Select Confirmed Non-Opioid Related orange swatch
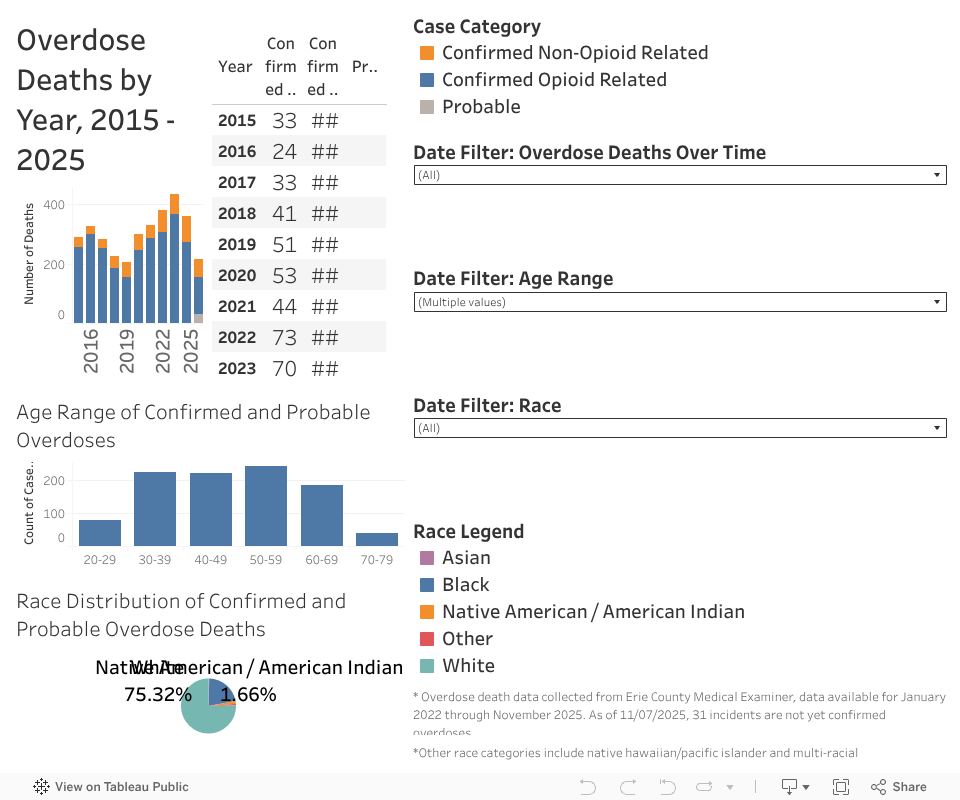Screen dimensions: 960x800 coord(427,53)
